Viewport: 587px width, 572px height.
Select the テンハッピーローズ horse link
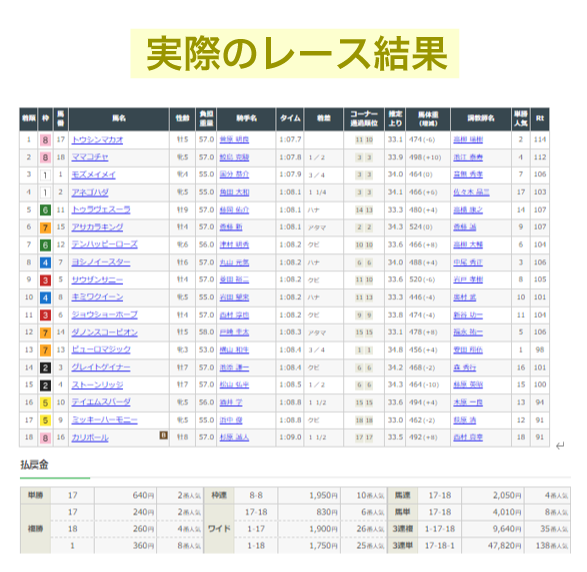[104, 245]
